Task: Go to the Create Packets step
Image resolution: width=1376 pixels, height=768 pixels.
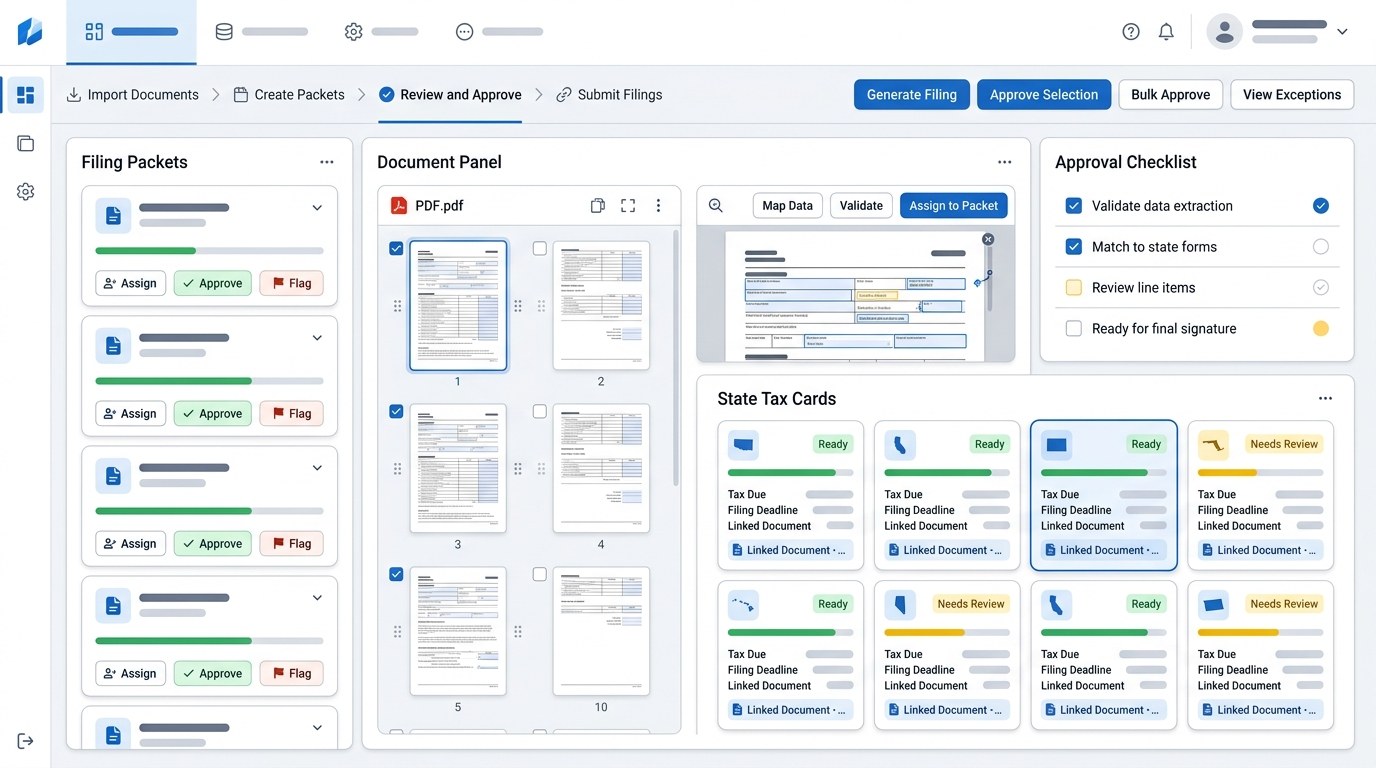Action: pos(288,95)
